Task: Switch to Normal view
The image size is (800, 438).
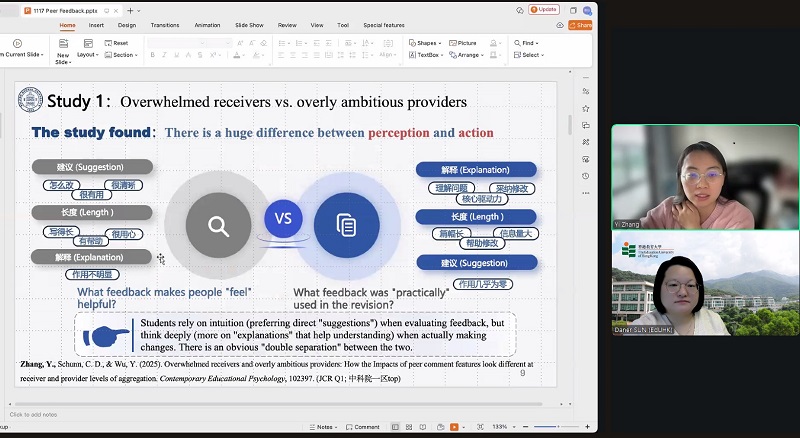Action: click(x=396, y=427)
